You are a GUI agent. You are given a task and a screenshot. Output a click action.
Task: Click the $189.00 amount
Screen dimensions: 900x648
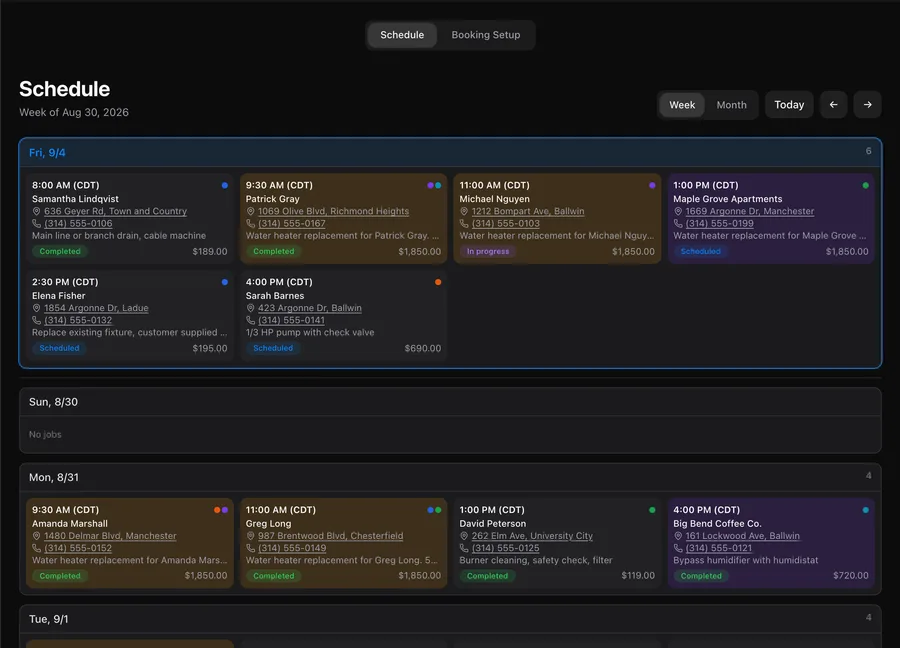pyautogui.click(x=210, y=251)
